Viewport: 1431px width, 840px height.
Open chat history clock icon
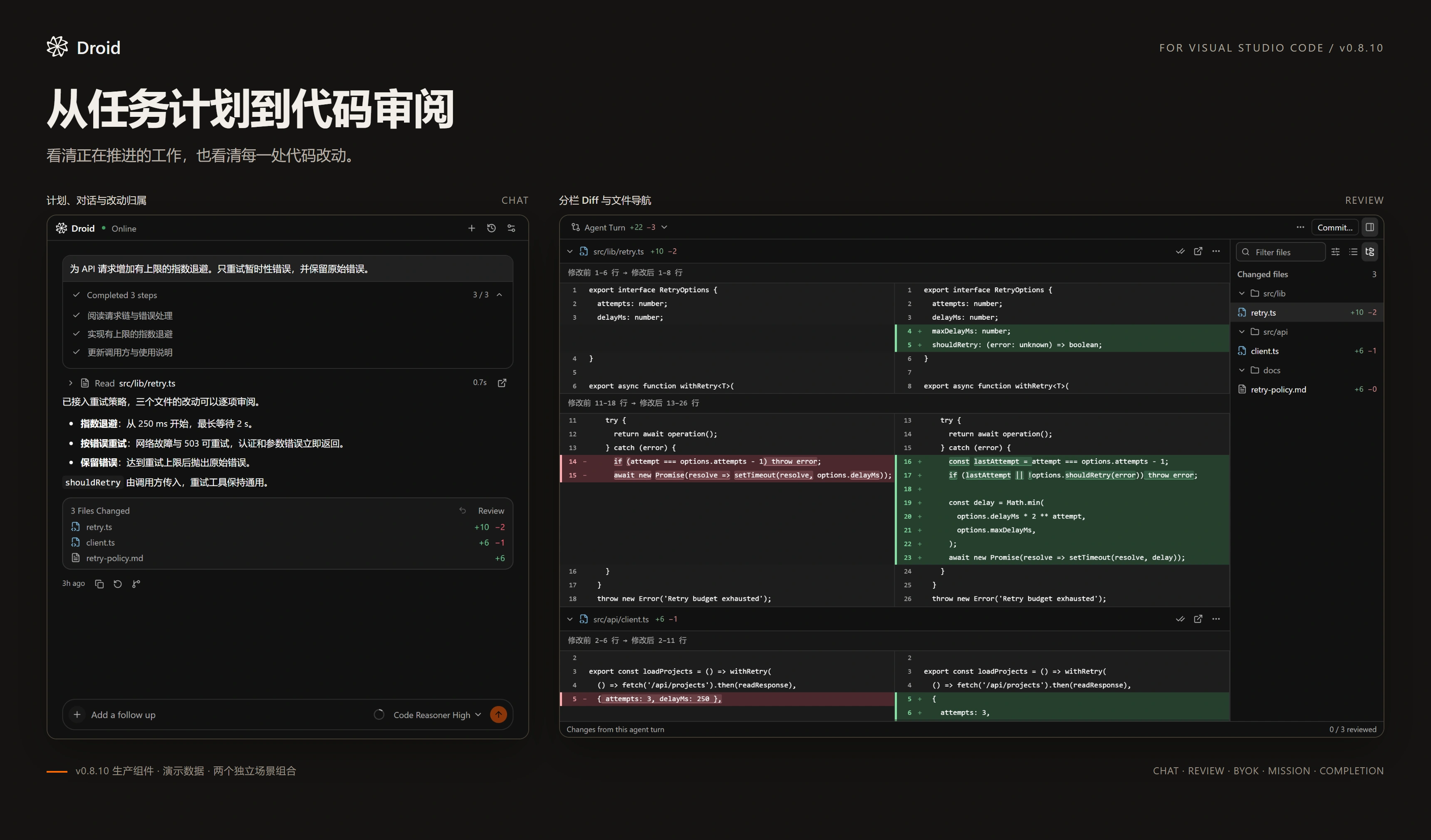(x=491, y=228)
